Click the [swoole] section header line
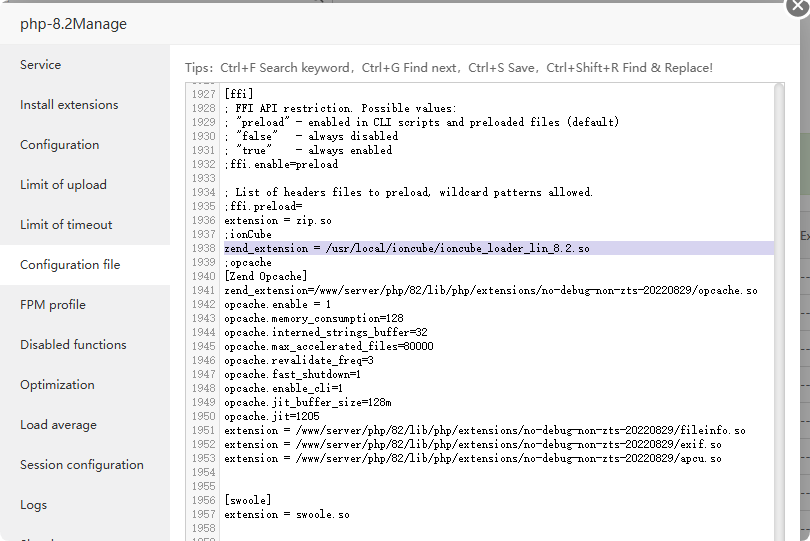The height and width of the screenshot is (541, 810). [248, 500]
